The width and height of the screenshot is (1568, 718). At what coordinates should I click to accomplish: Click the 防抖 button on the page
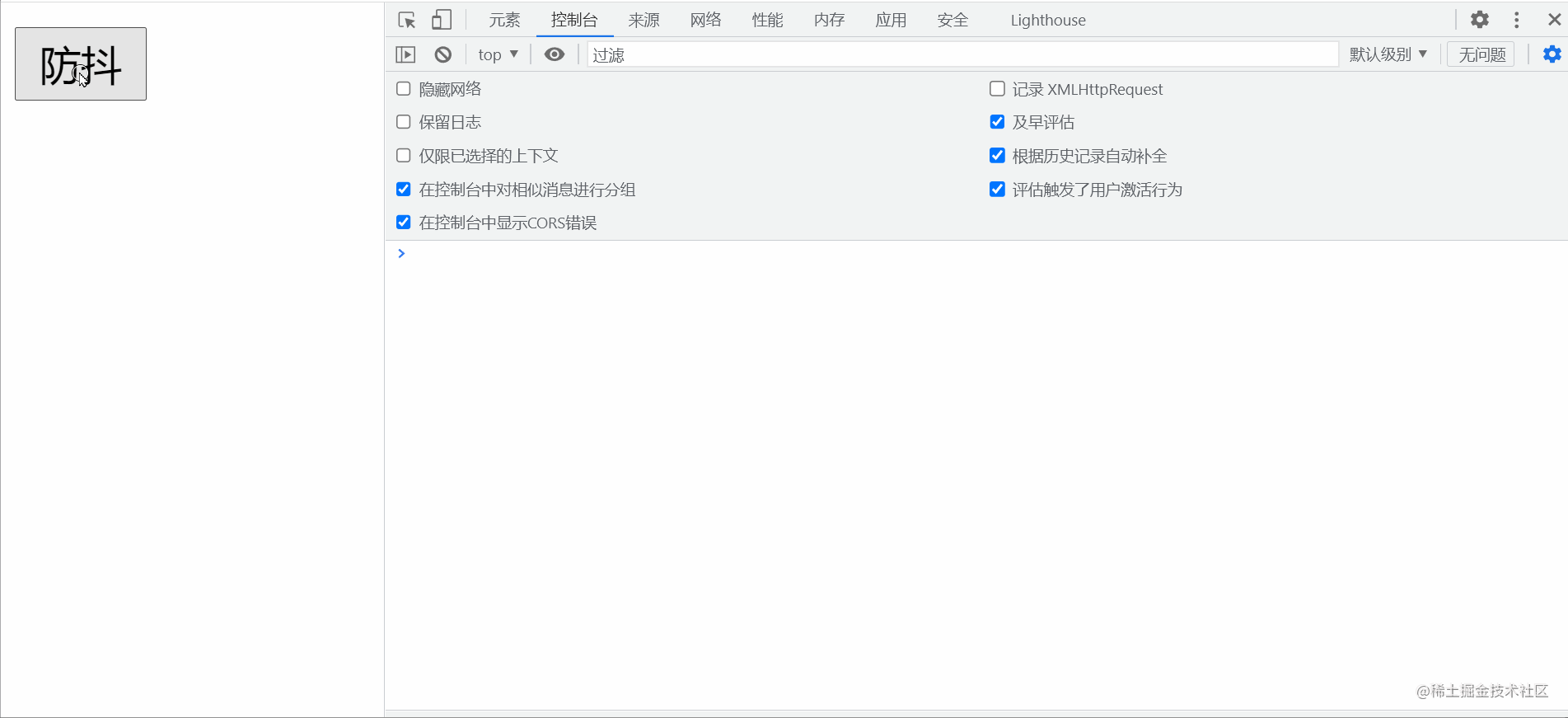tap(81, 64)
